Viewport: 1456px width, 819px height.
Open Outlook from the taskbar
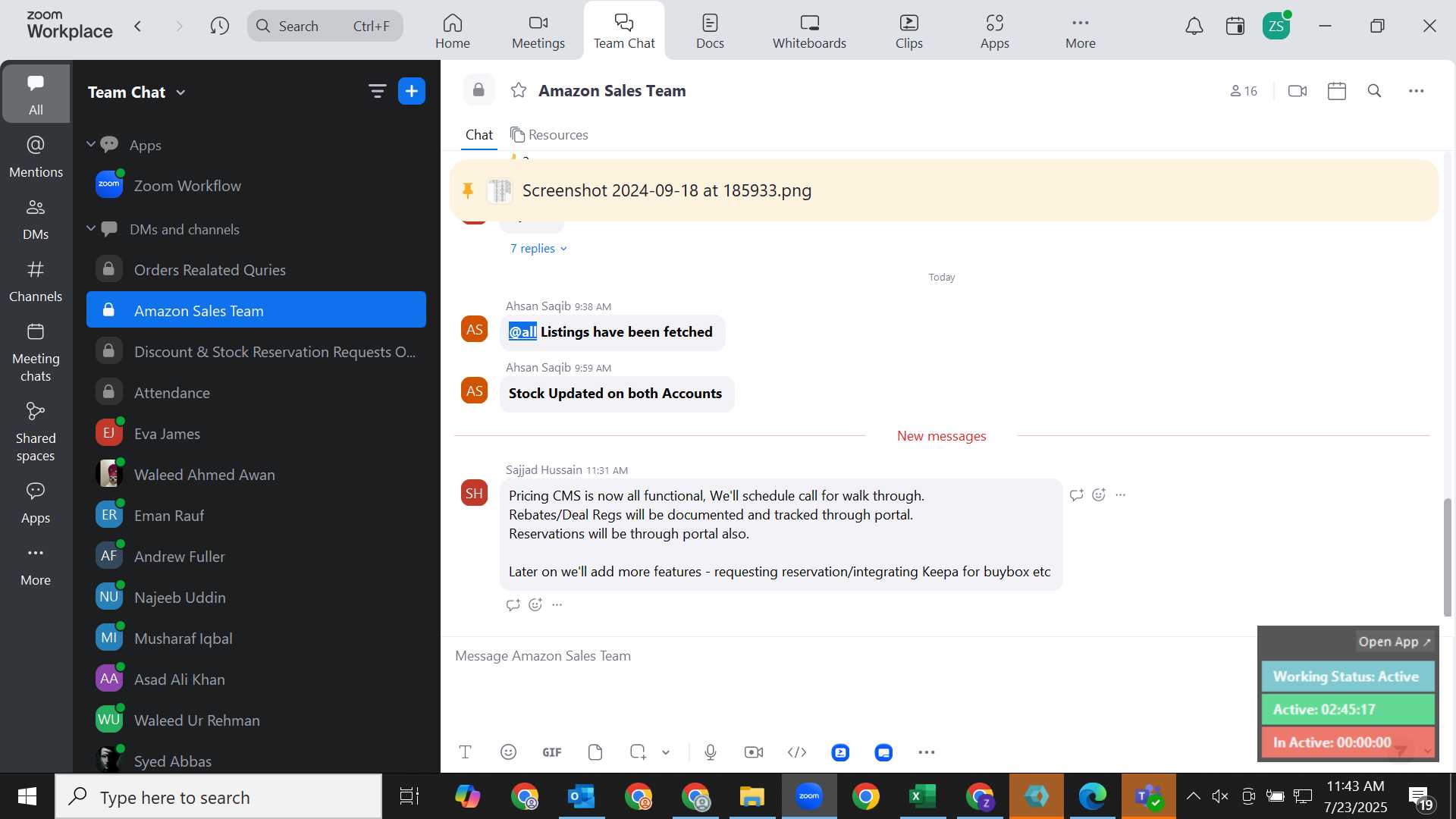click(582, 797)
